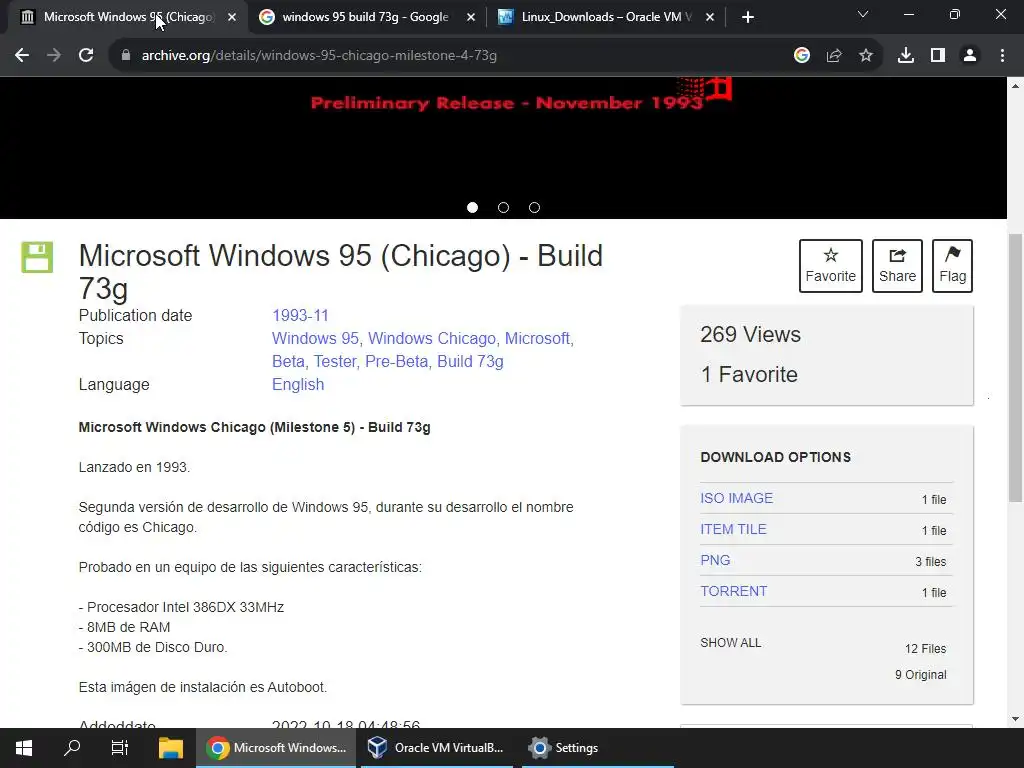Open the Chrome downloads icon
This screenshot has height=768, width=1024.
tap(906, 56)
